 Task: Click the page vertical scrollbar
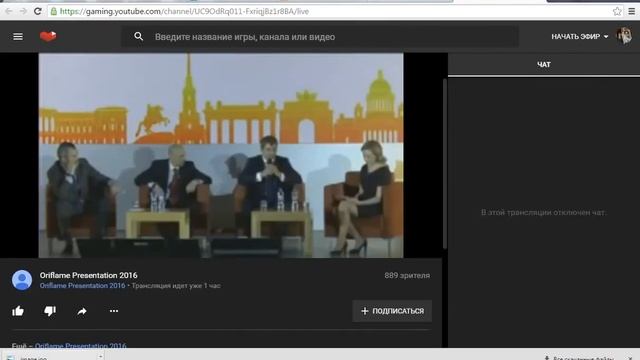(445, 163)
